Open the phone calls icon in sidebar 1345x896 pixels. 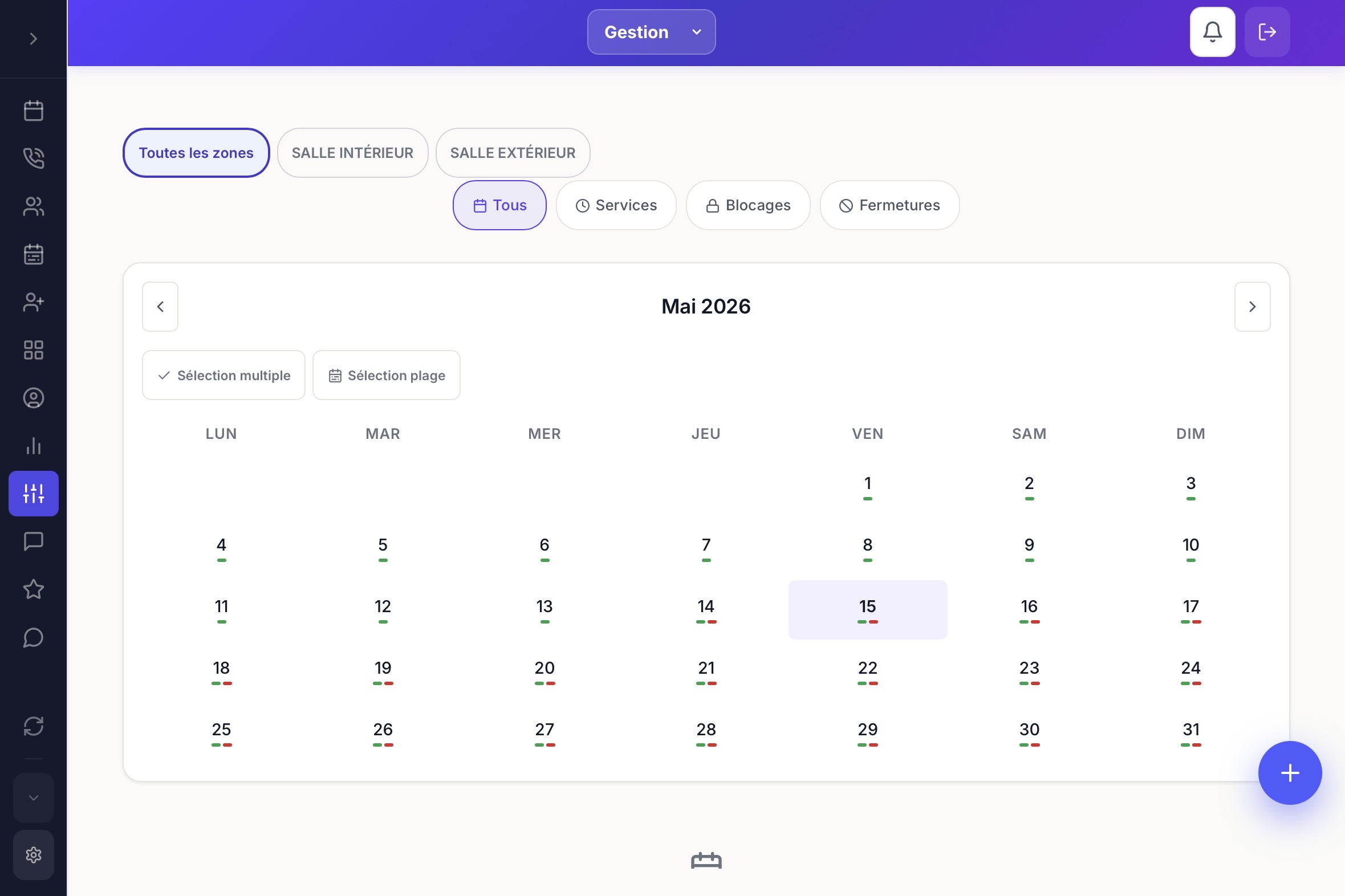[33, 158]
